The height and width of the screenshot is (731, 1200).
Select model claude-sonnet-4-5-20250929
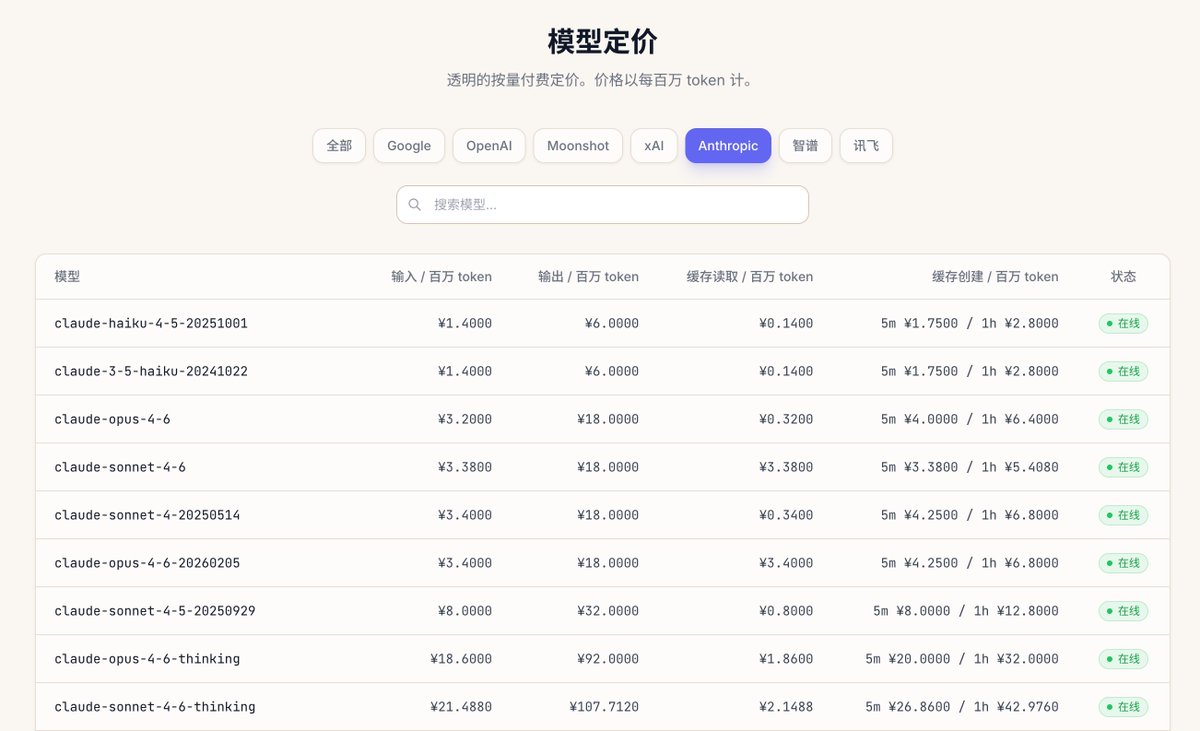pyautogui.click(x=155, y=611)
